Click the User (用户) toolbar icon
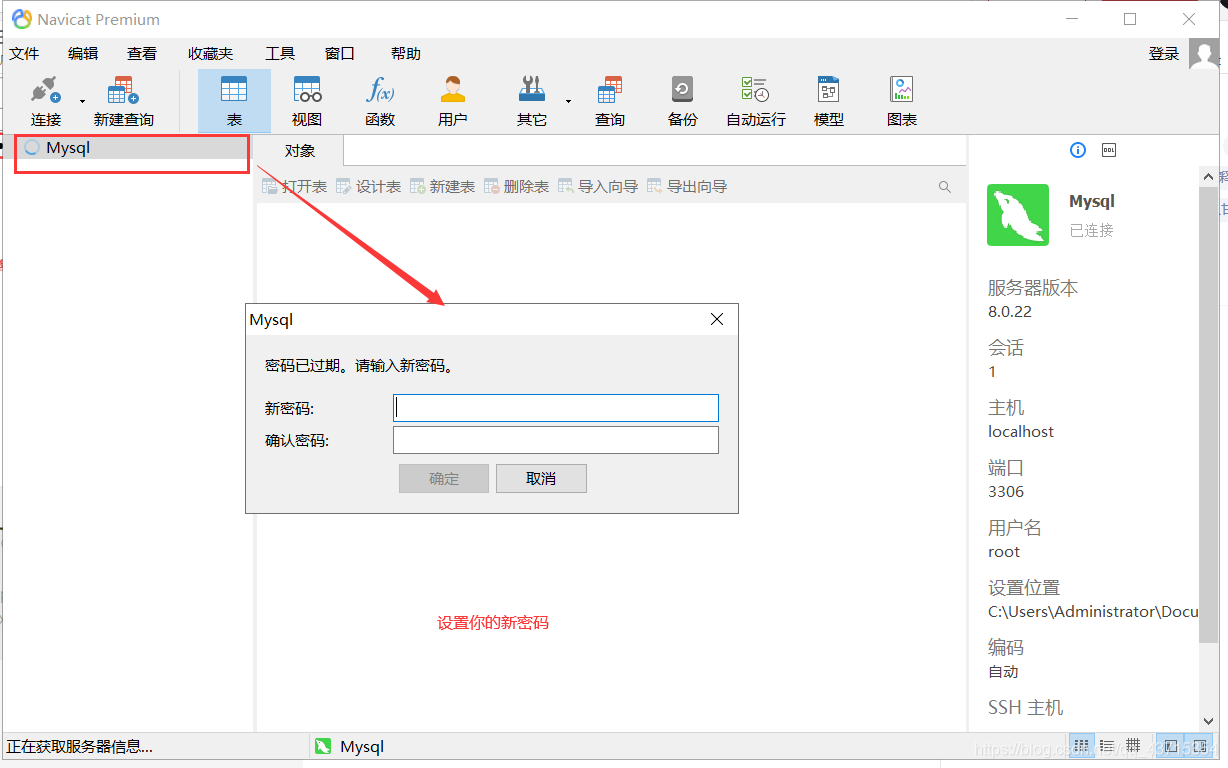Image resolution: width=1228 pixels, height=768 pixels. 453,101
